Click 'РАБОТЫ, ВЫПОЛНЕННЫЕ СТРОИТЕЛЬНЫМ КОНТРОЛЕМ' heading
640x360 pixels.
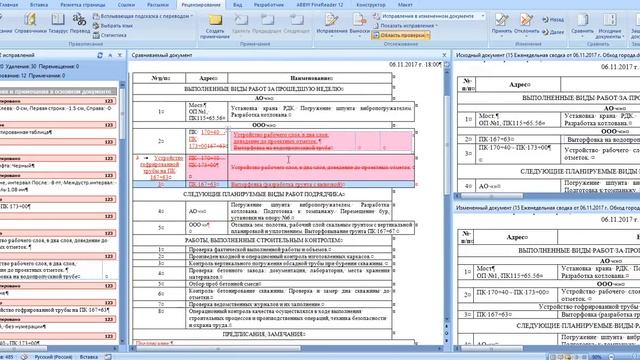264,240
